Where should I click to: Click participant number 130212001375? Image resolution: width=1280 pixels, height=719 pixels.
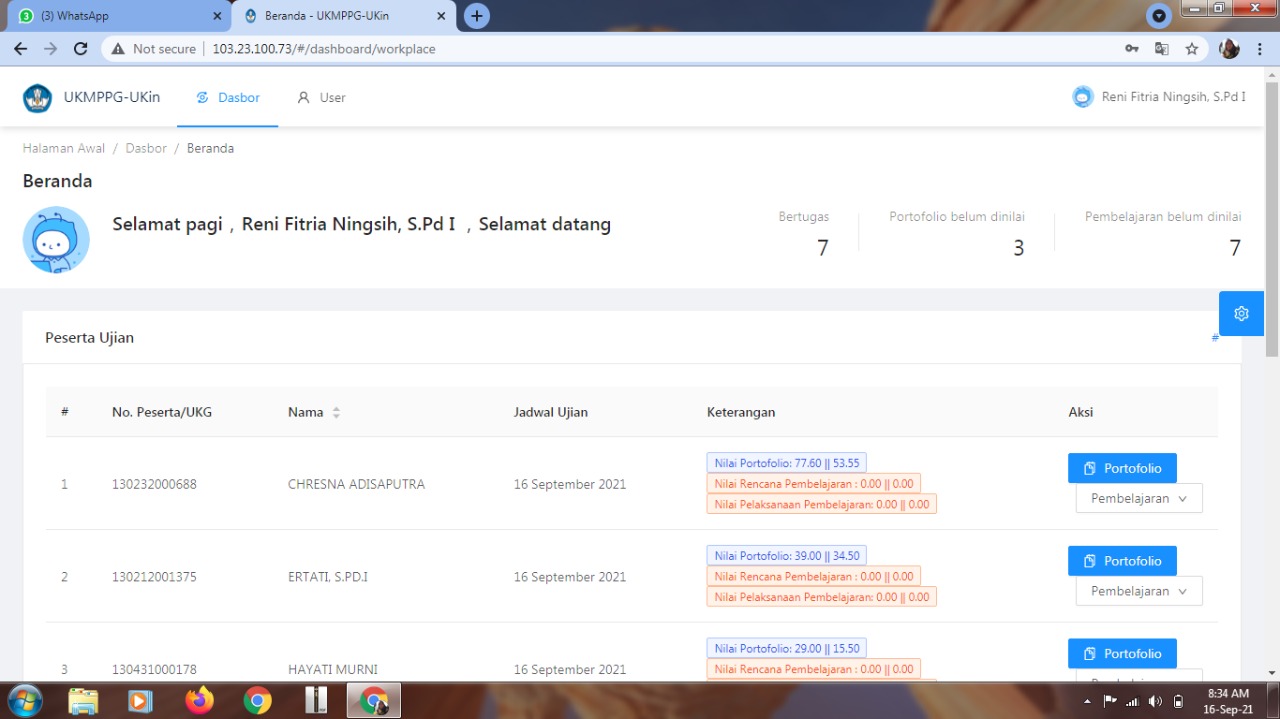coord(154,577)
